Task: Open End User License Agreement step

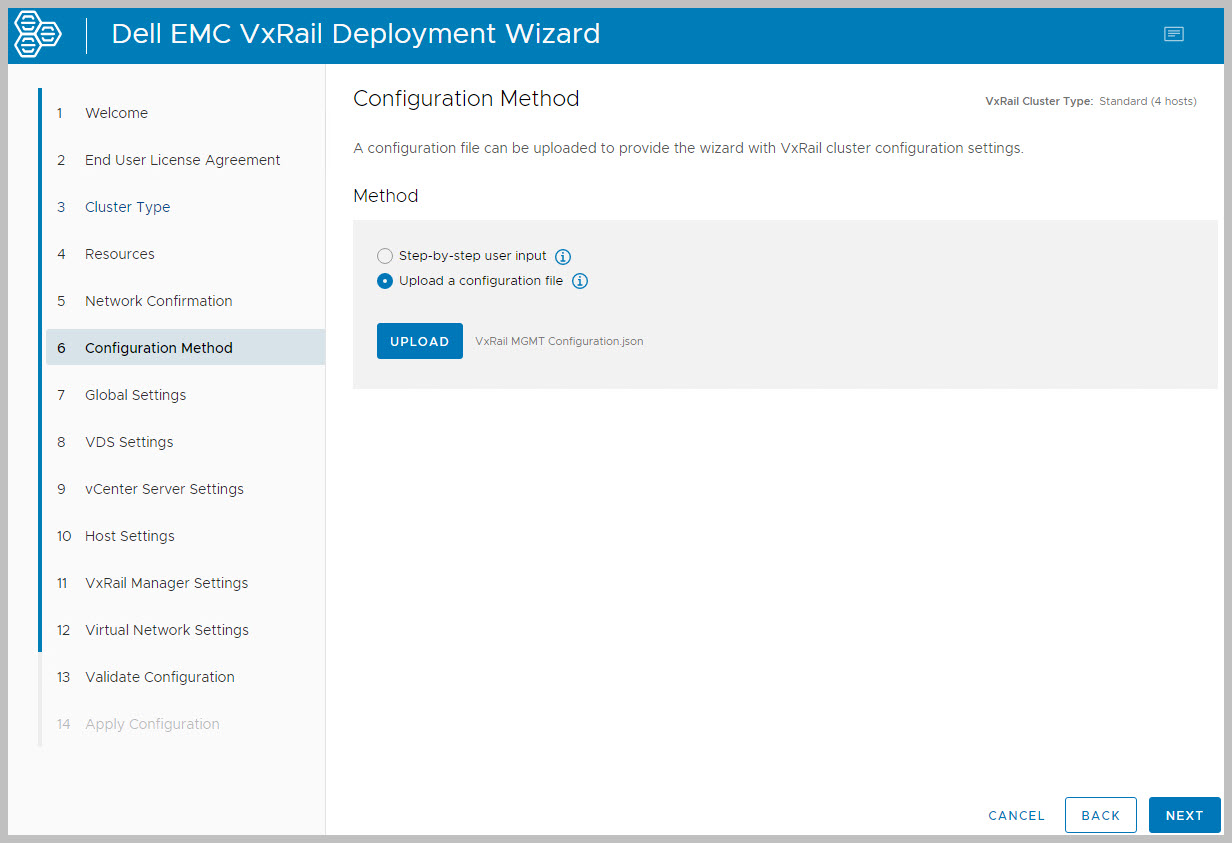Action: 182,160
